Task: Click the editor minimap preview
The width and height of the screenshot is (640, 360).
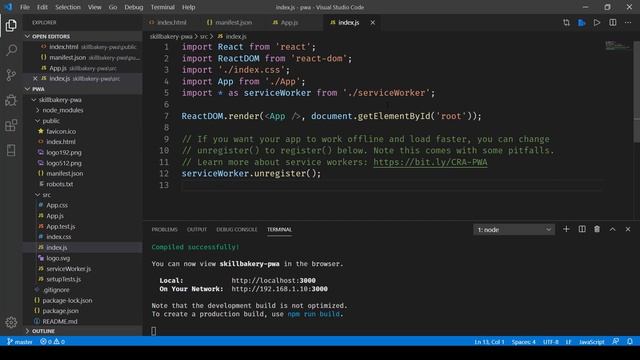Action: (617, 46)
